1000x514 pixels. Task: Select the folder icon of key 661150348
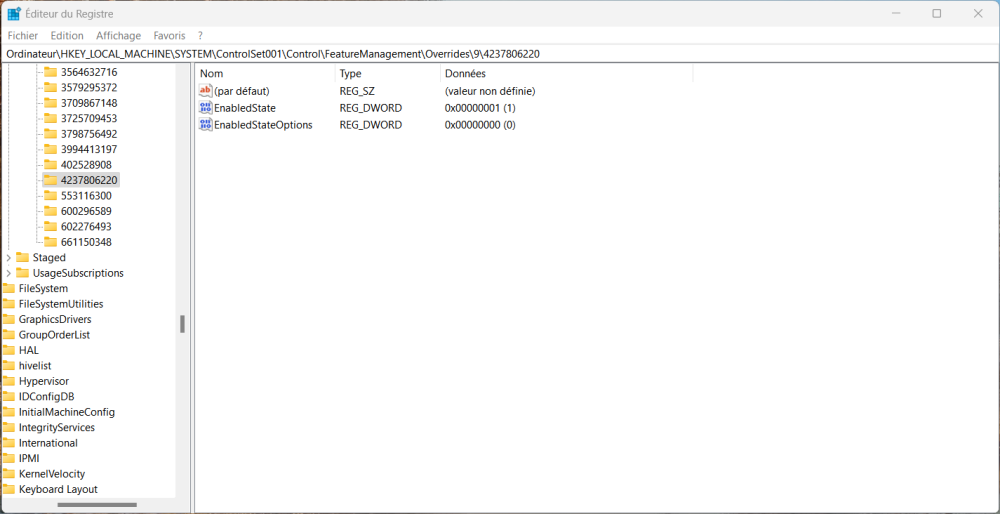[x=50, y=242]
